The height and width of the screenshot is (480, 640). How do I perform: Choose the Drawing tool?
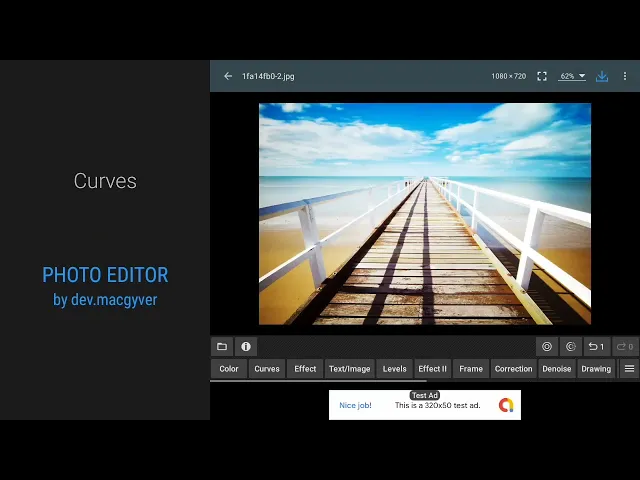pos(596,369)
